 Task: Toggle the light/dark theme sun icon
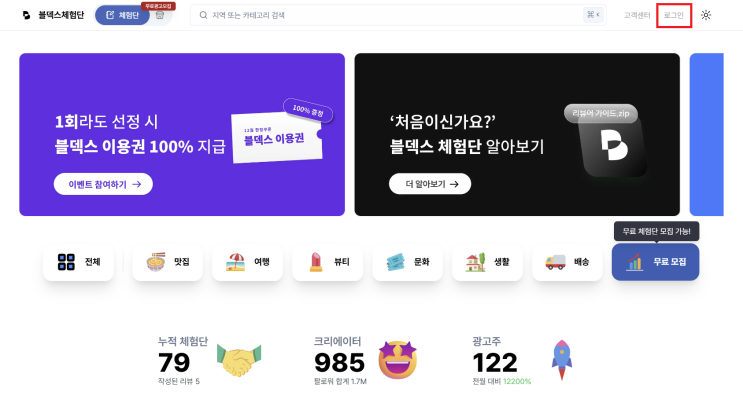click(x=706, y=15)
